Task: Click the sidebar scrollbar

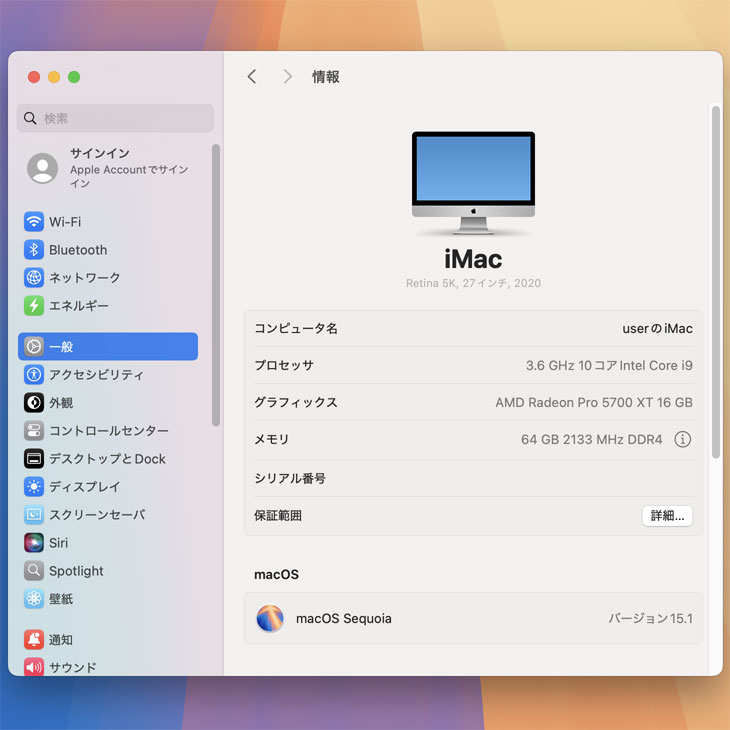Action: [x=216, y=285]
